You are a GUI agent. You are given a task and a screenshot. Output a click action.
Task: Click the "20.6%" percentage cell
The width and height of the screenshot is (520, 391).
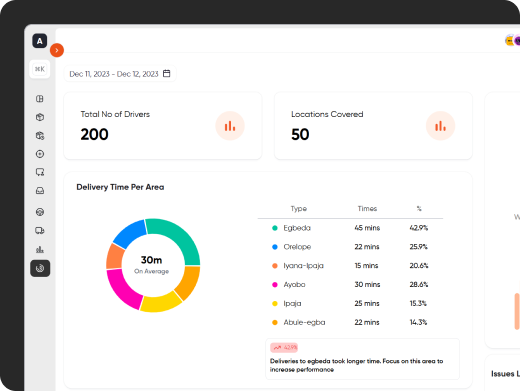pos(419,266)
